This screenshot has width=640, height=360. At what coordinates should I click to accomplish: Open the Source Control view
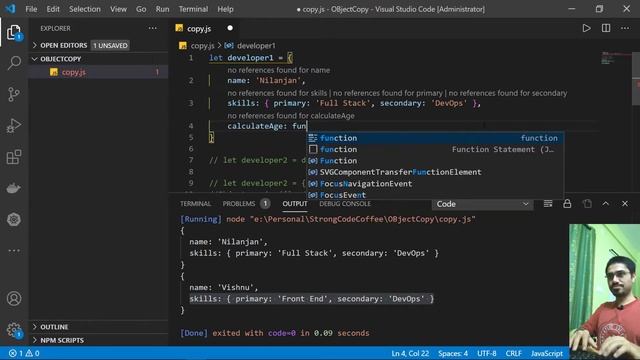pos(14,94)
